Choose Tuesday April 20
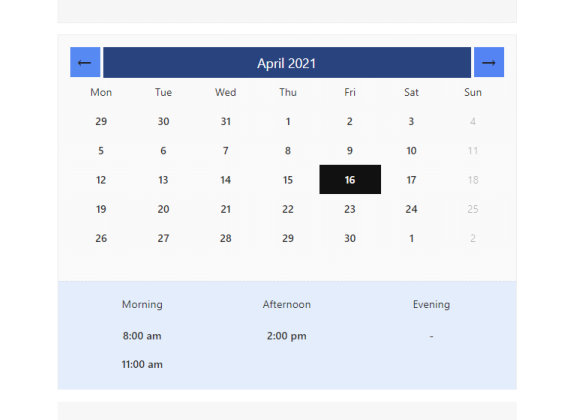Screen dimensions: 580x420 pyautogui.click(x=163, y=209)
